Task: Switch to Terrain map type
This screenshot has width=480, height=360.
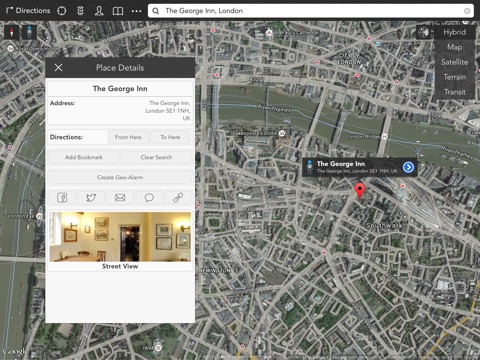Action: pyautogui.click(x=454, y=77)
